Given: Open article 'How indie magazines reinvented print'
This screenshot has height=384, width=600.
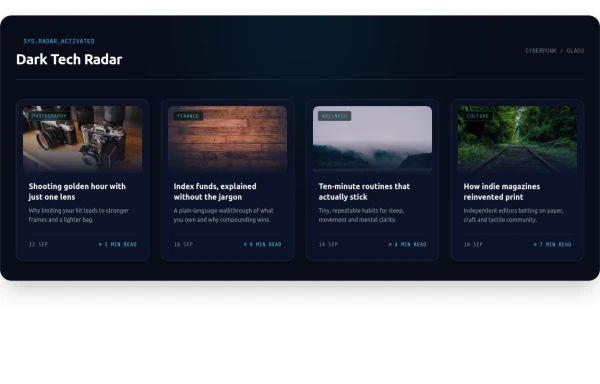Looking at the screenshot, I should tap(502, 192).
